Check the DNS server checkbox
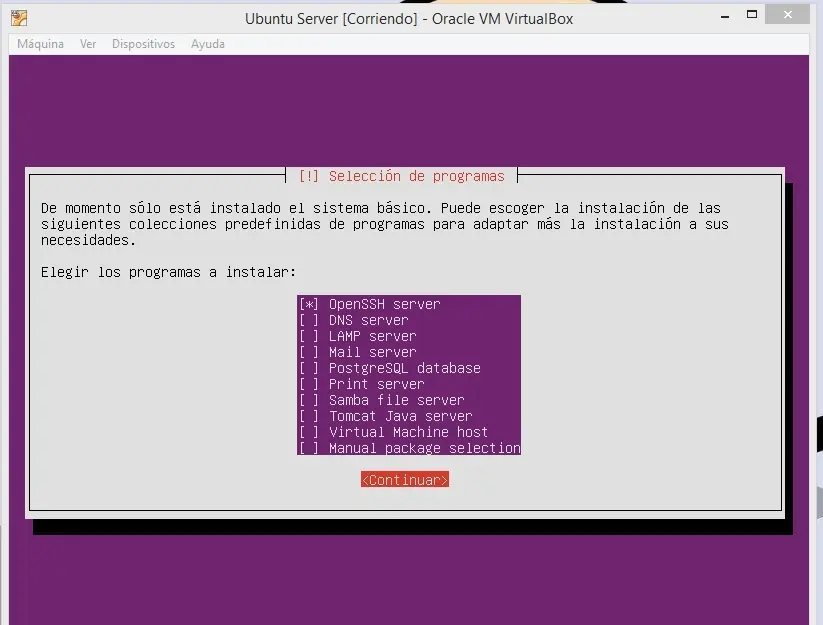 [309, 320]
